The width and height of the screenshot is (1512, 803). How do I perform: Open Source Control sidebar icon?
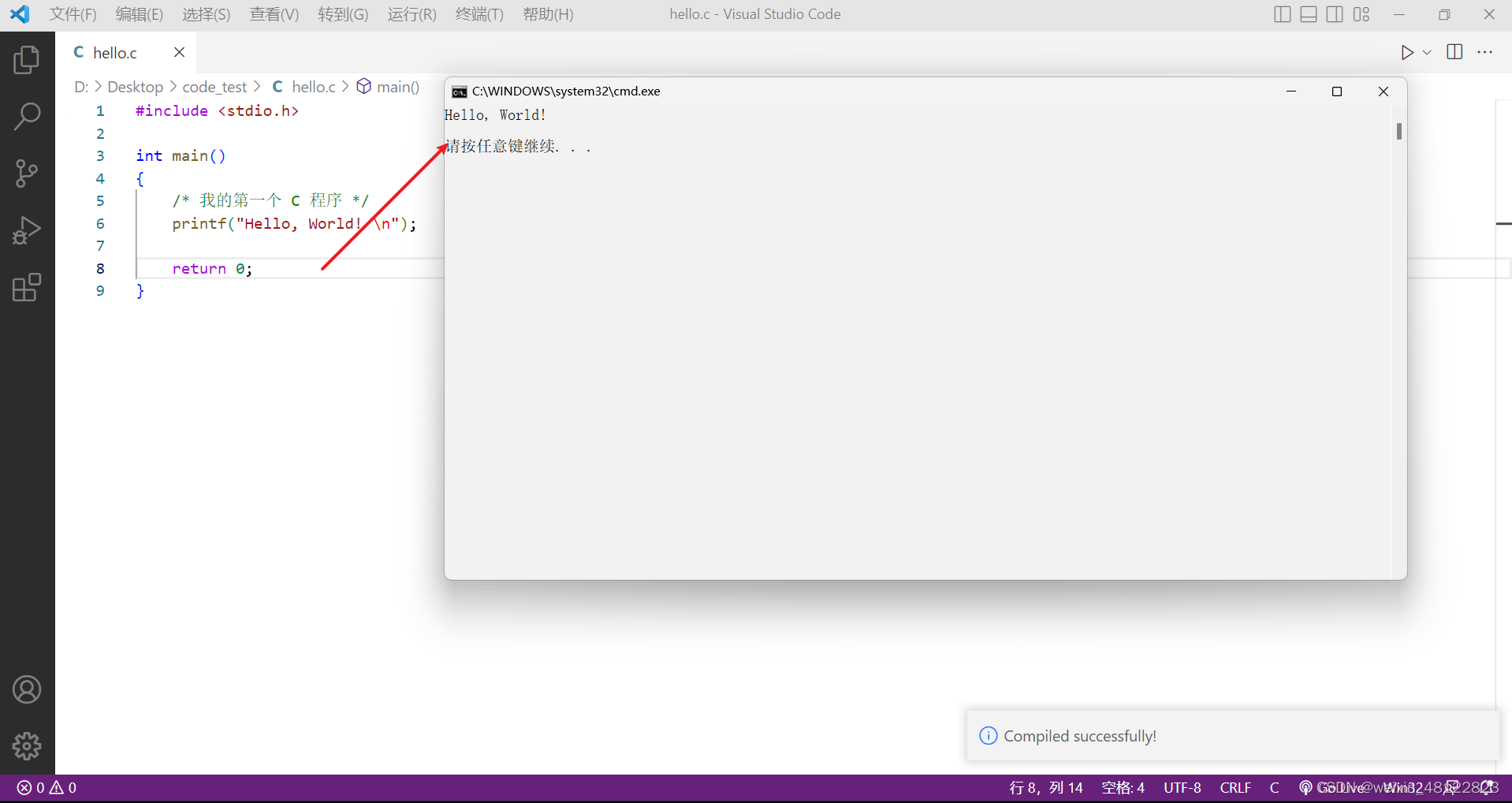click(26, 174)
